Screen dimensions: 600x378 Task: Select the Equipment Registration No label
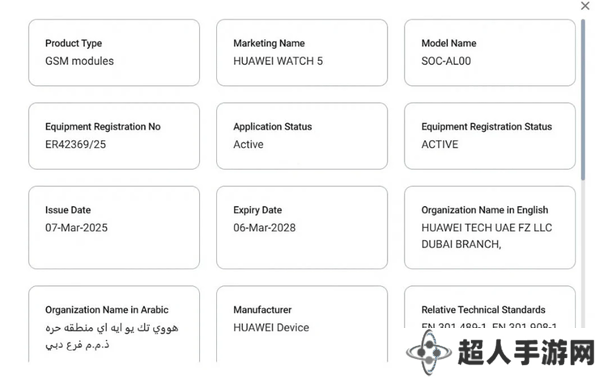click(x=103, y=127)
